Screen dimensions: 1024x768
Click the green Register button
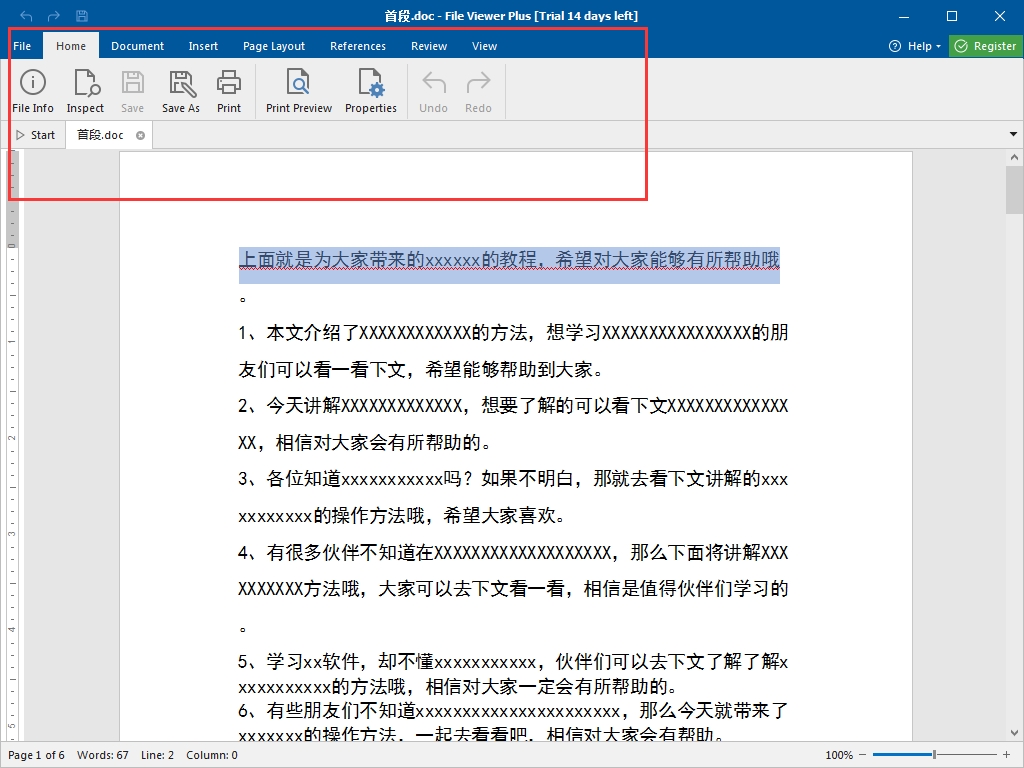coord(985,46)
